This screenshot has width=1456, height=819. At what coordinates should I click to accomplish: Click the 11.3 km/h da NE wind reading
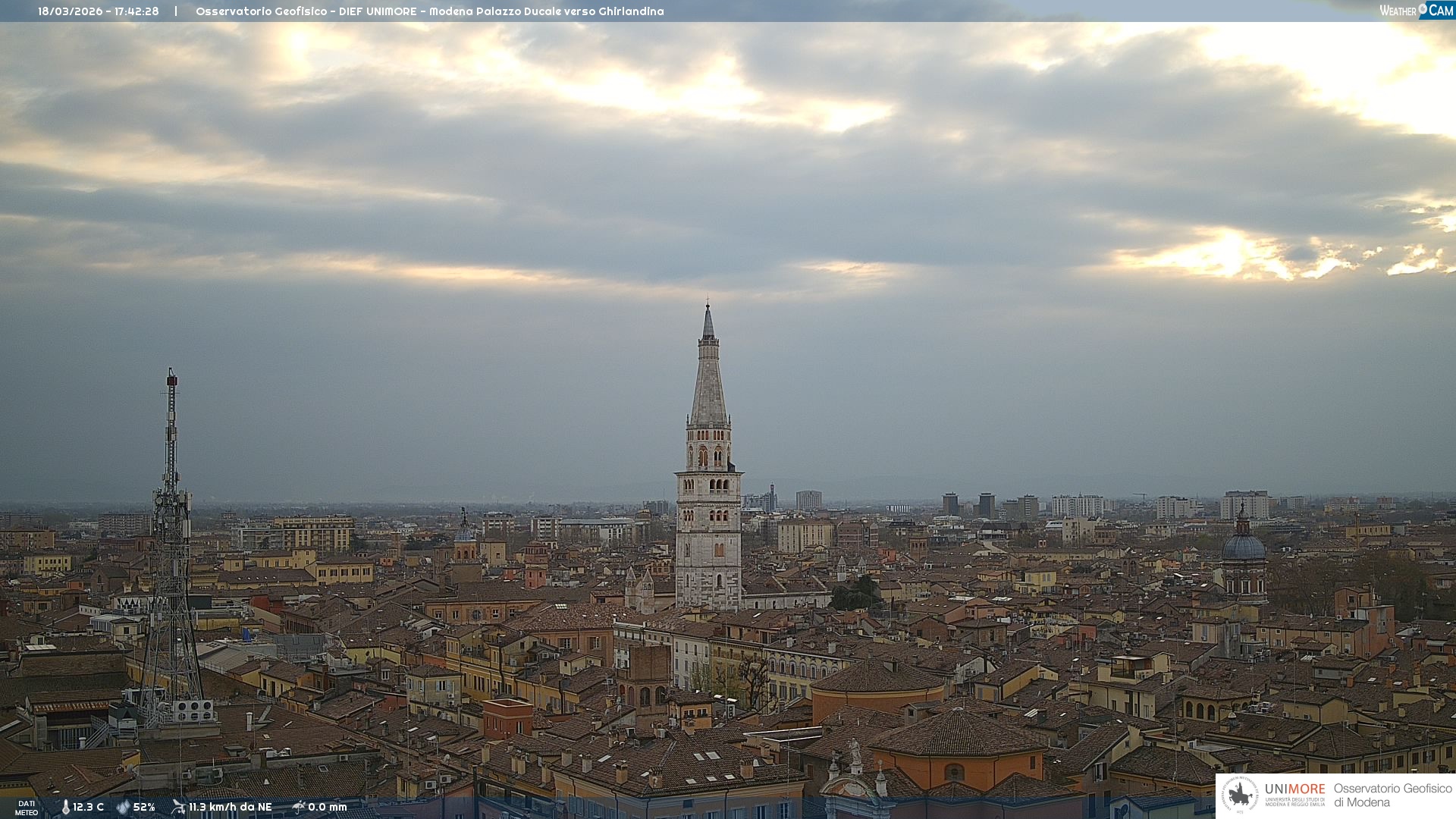pyautogui.click(x=230, y=807)
